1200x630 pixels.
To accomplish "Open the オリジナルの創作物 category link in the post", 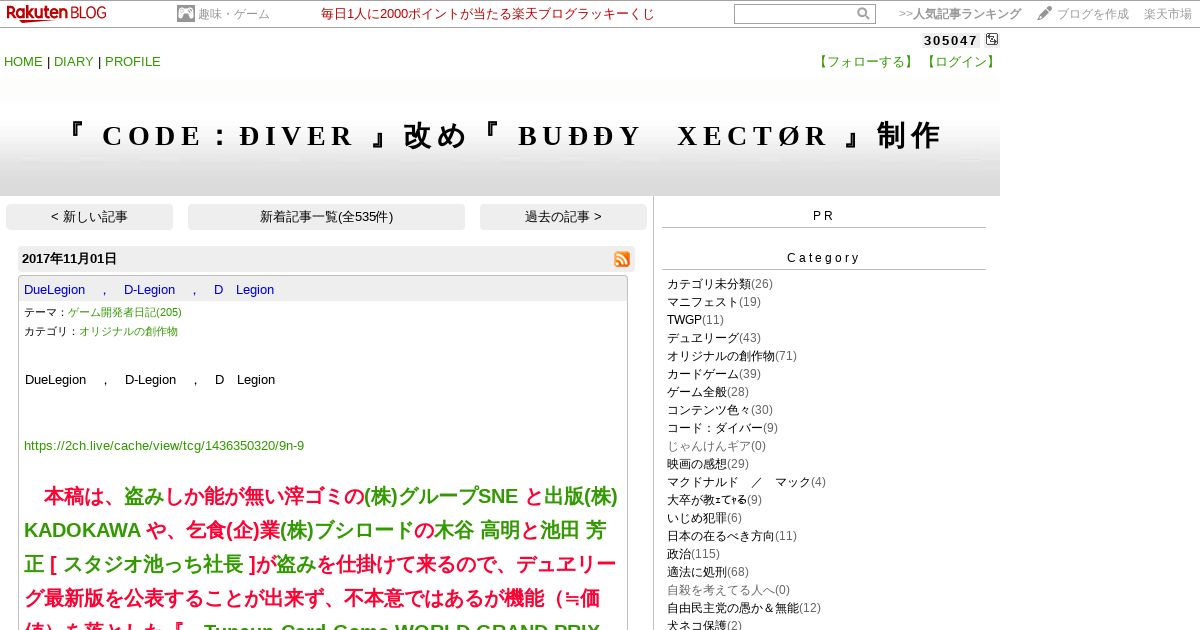I will (x=128, y=331).
